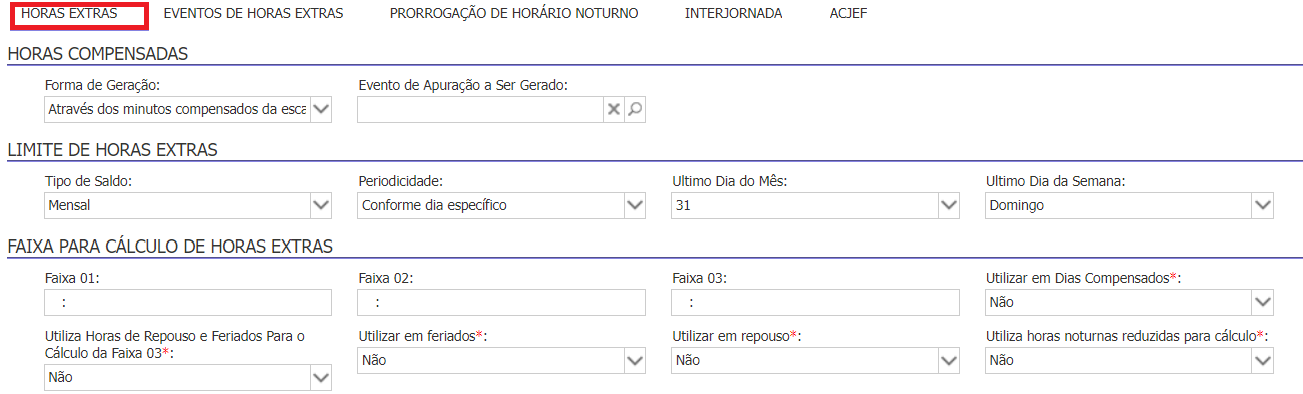
Task: Clear the Evento de Apuração field with X icon
Action: click(614, 109)
